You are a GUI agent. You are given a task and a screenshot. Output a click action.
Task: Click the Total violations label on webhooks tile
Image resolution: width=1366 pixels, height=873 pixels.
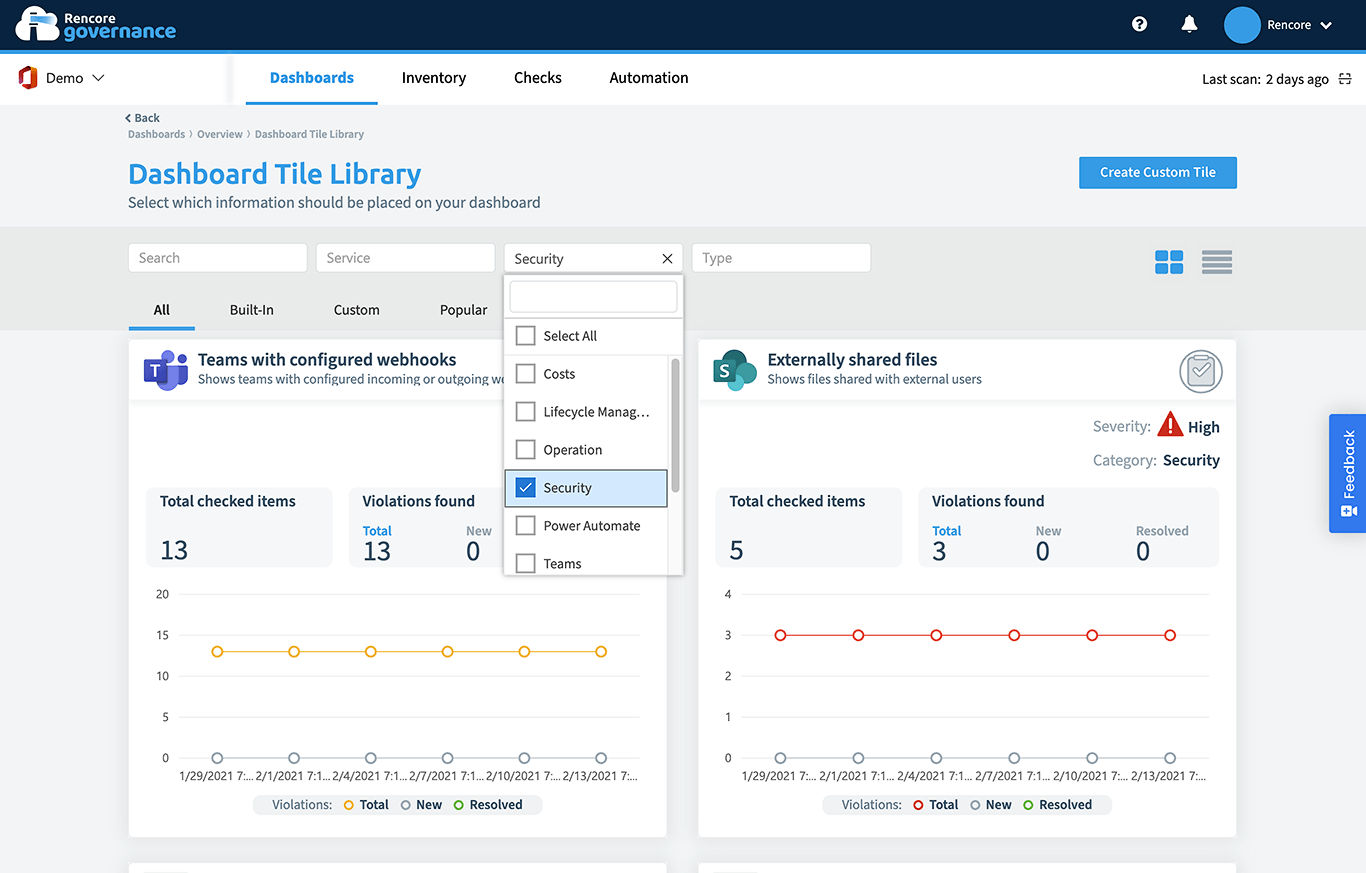point(377,531)
